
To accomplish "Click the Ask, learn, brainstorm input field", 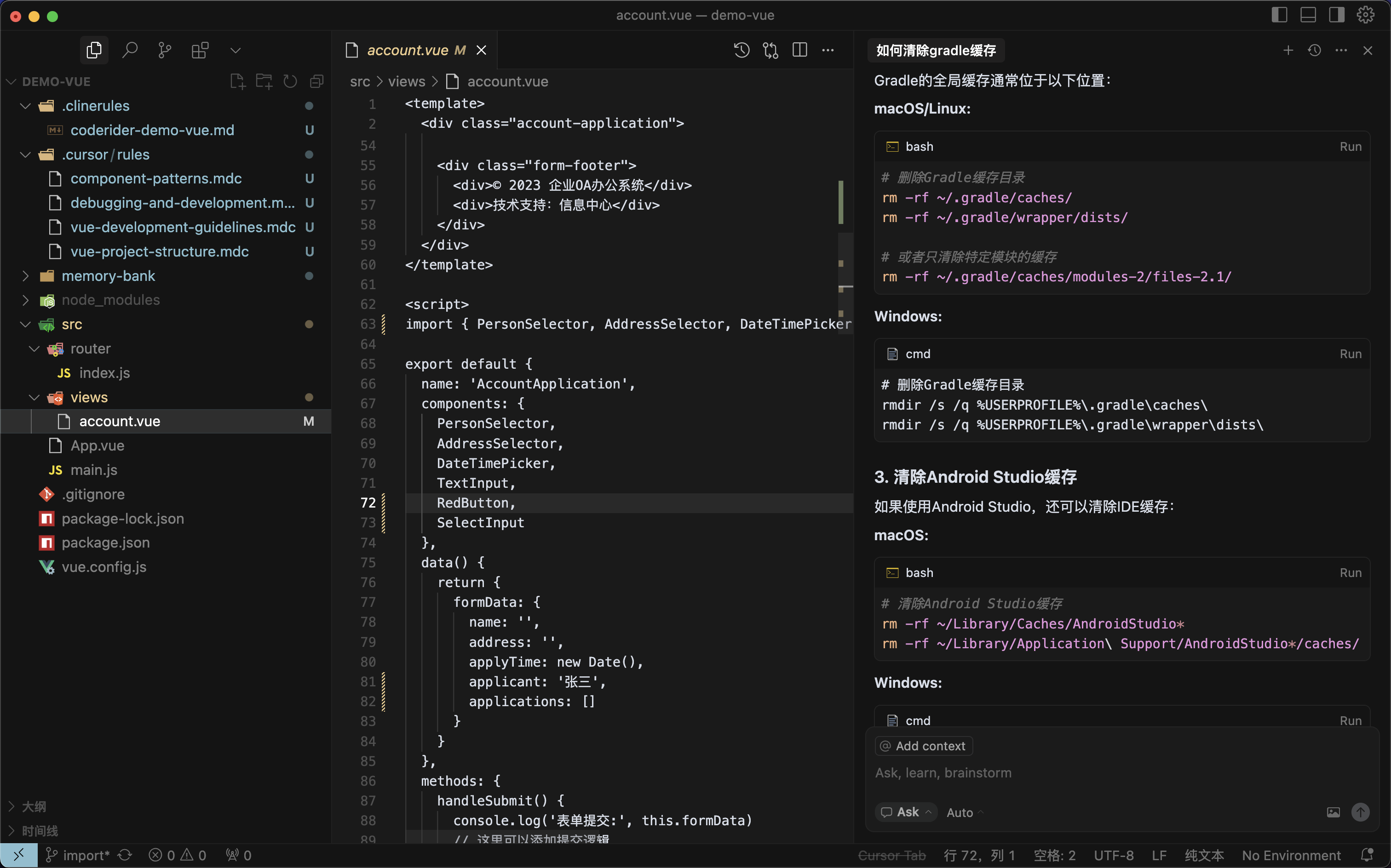I will (1091, 773).
